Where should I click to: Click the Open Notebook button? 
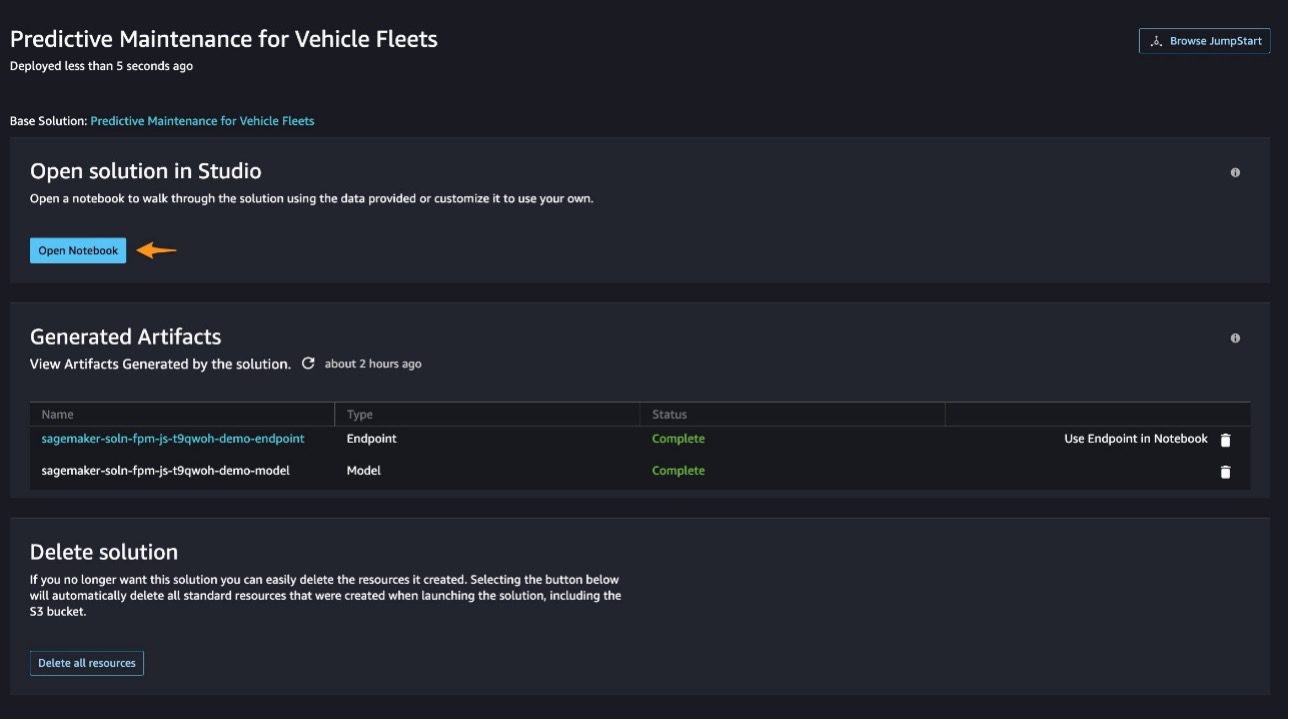(x=78, y=251)
